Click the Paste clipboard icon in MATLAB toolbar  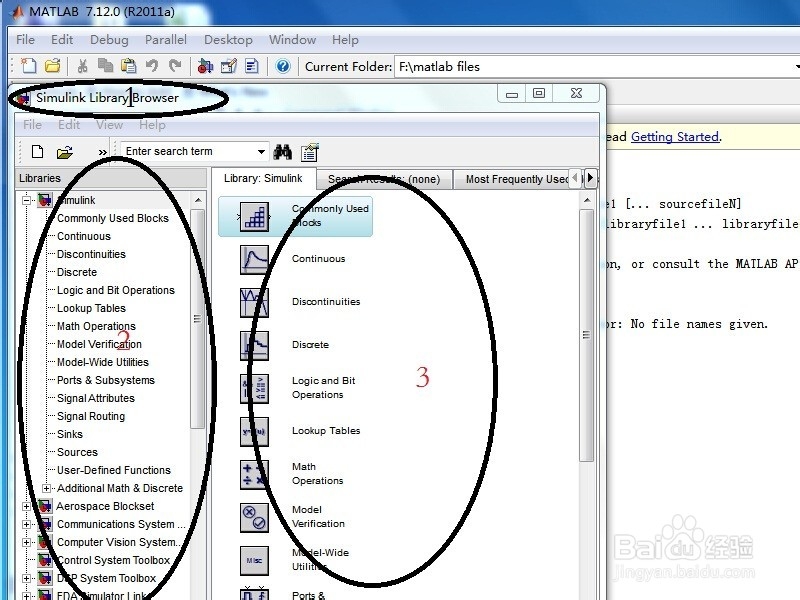coord(129,66)
